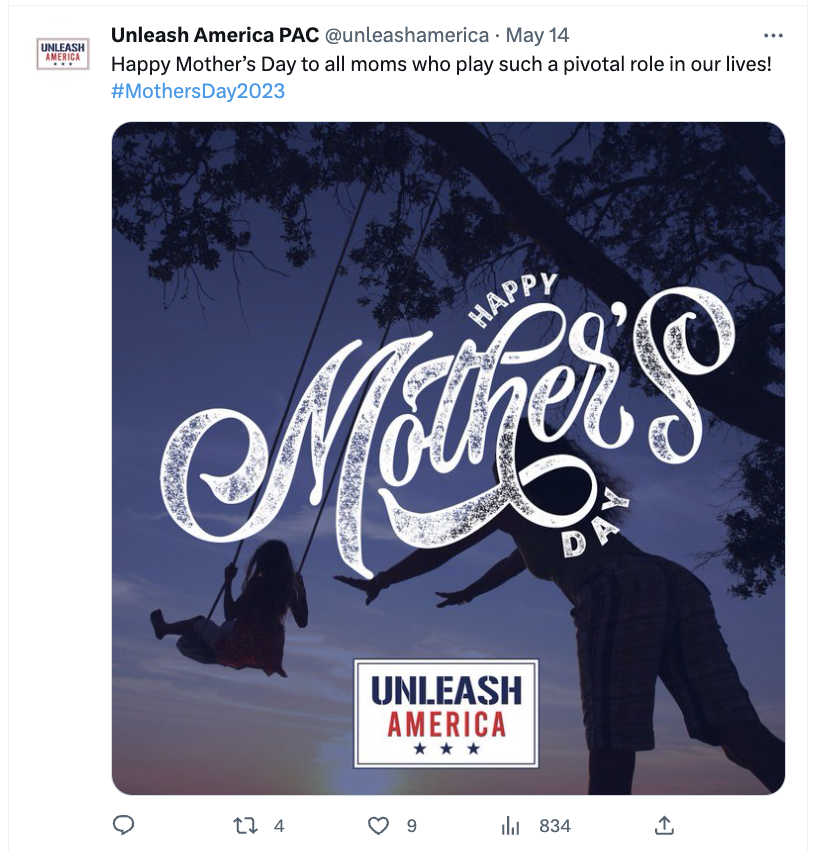
Task: View tweet analytics bar chart icon
Action: pyautogui.click(x=510, y=826)
